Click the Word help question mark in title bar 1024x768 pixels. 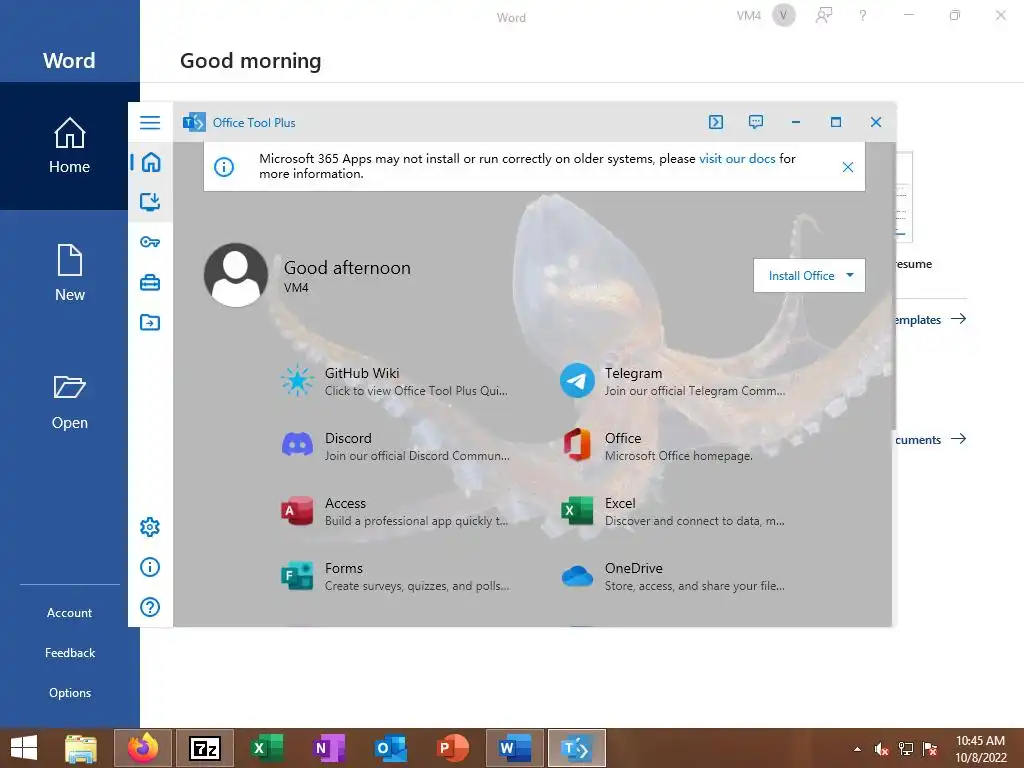pyautogui.click(x=863, y=15)
